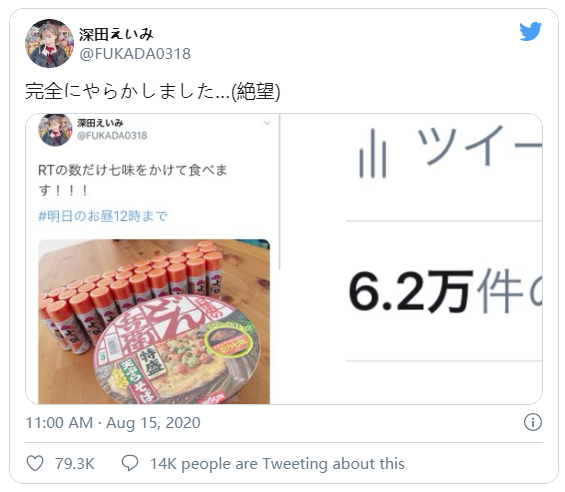Click the Twitter bird logo
The image size is (565, 492).
(530, 32)
